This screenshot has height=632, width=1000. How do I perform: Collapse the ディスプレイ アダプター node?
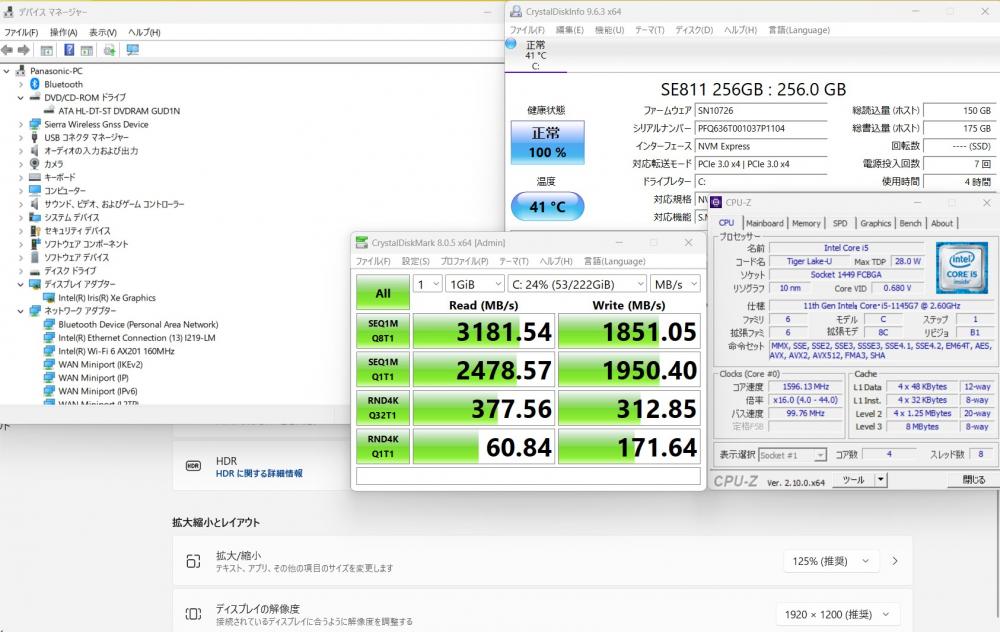[20, 284]
